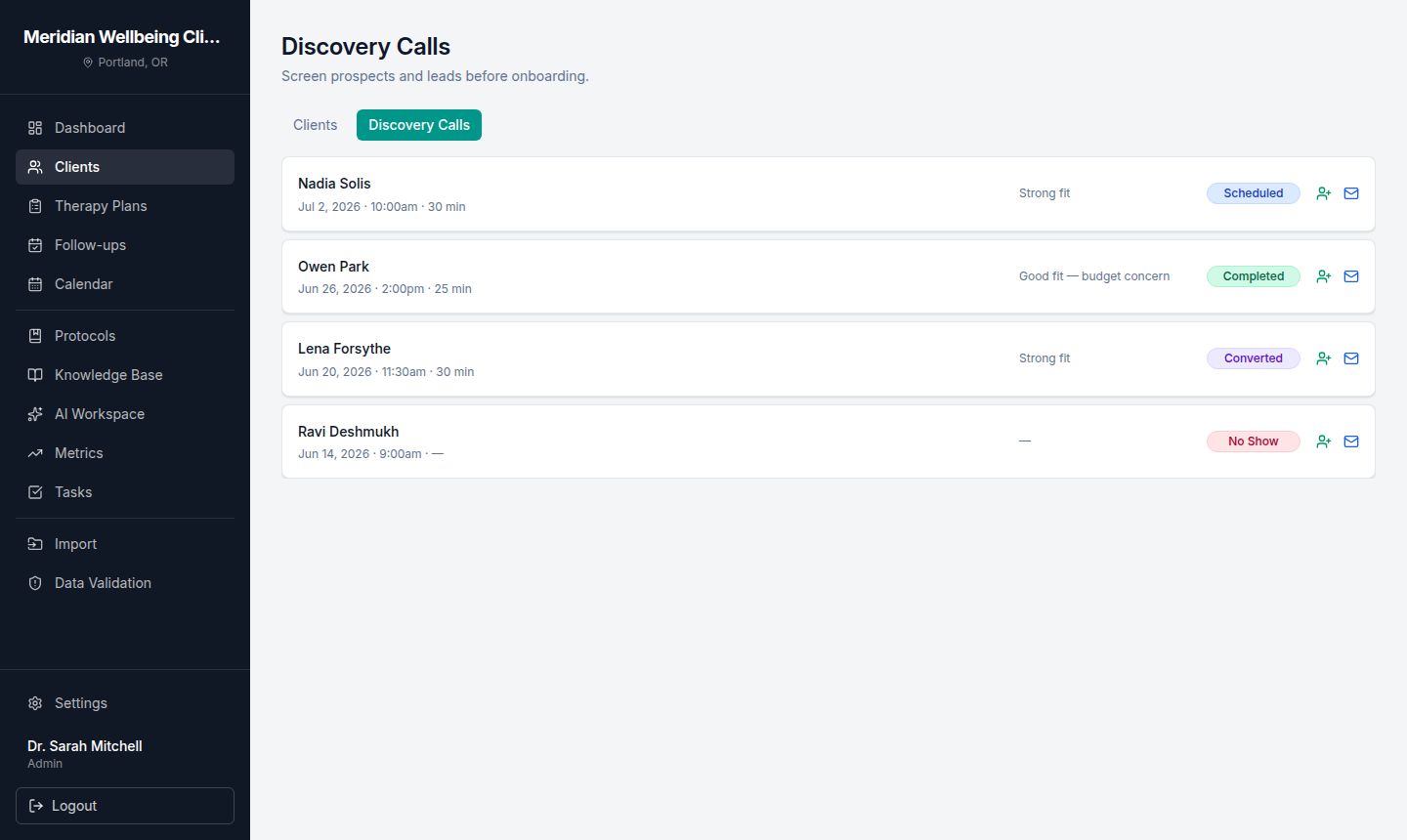Image resolution: width=1407 pixels, height=840 pixels.
Task: Open Dashboard from the sidebar
Action: pyautogui.click(x=125, y=128)
